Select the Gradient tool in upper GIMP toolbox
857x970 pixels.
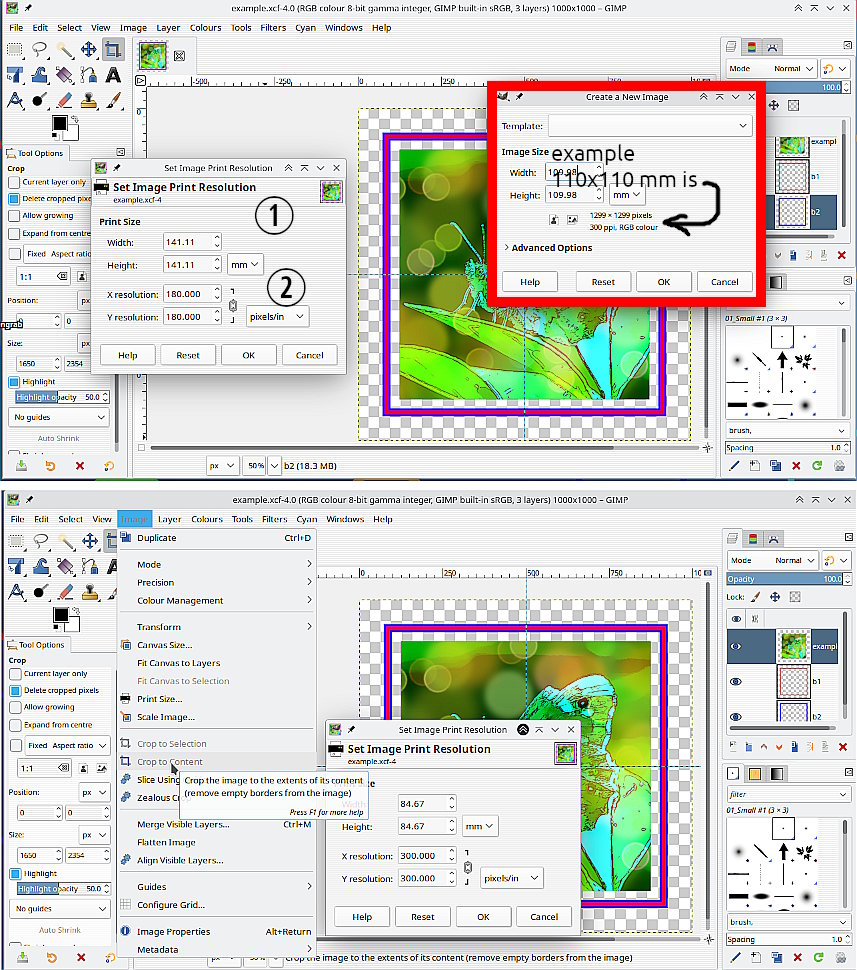(64, 75)
